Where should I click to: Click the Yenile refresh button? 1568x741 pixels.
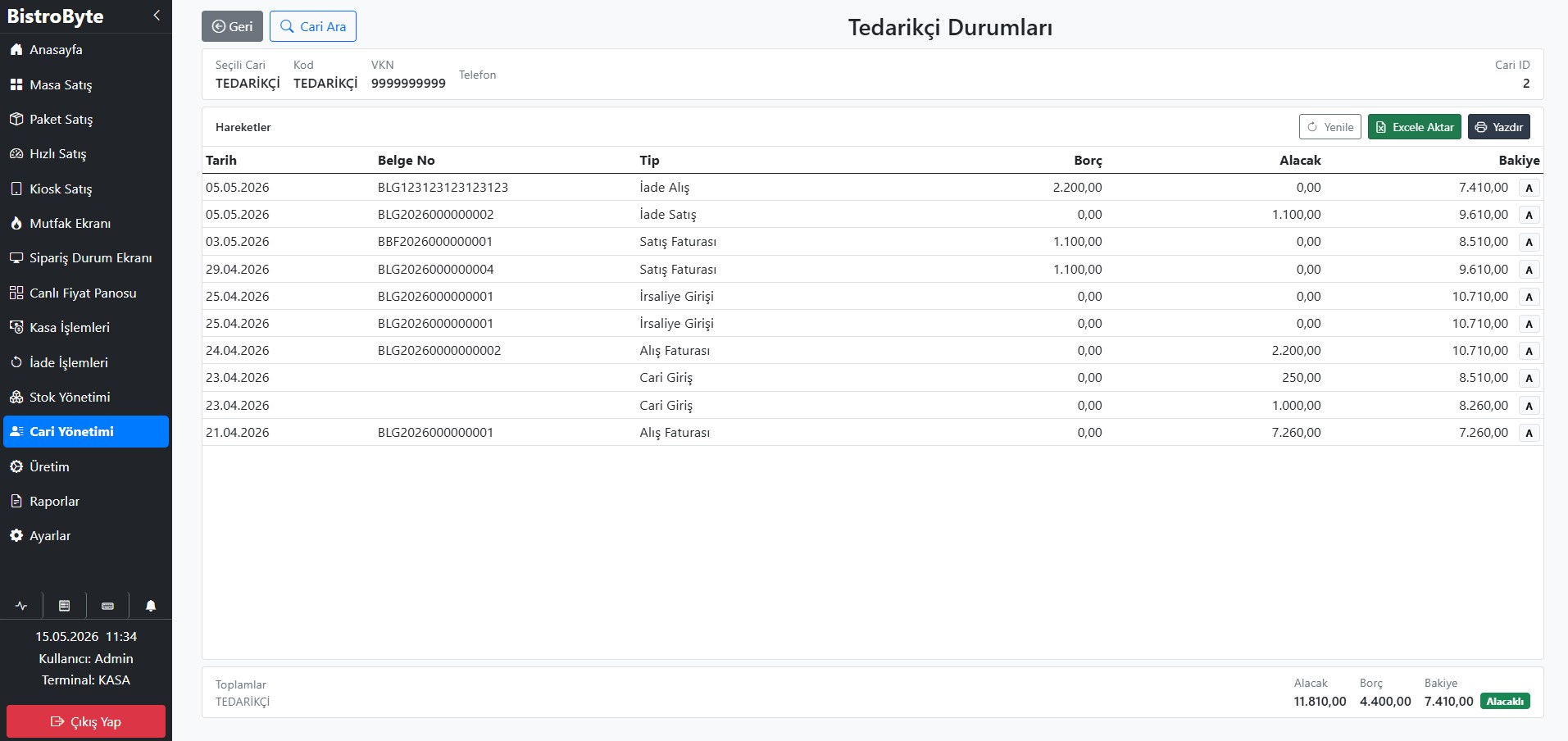point(1329,127)
